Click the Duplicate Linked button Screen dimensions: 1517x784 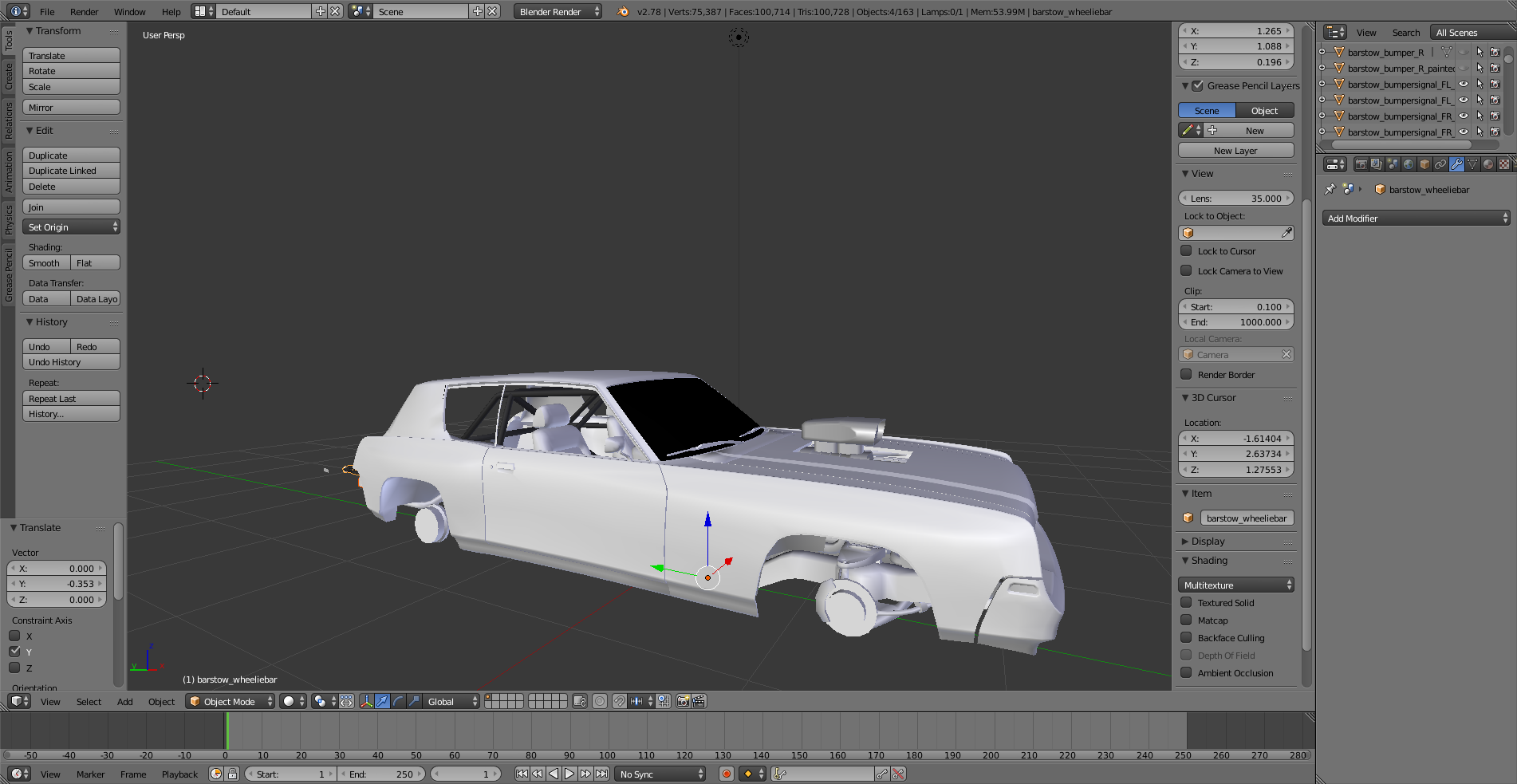(x=71, y=171)
